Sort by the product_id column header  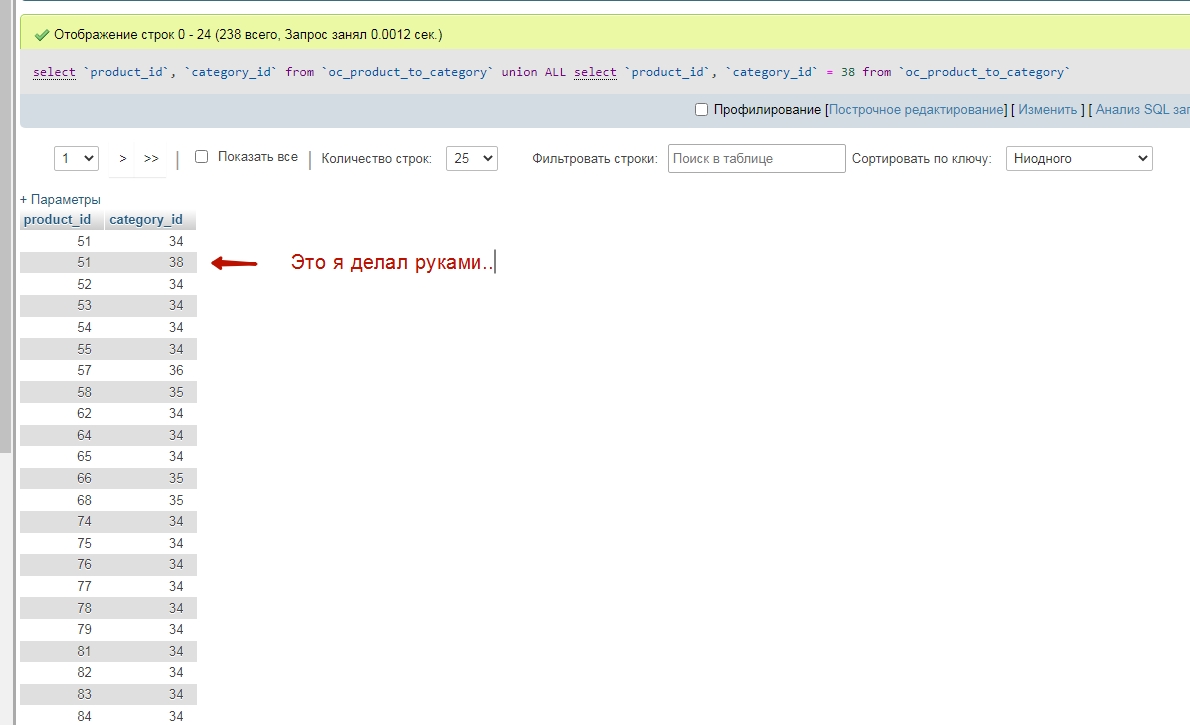58,219
